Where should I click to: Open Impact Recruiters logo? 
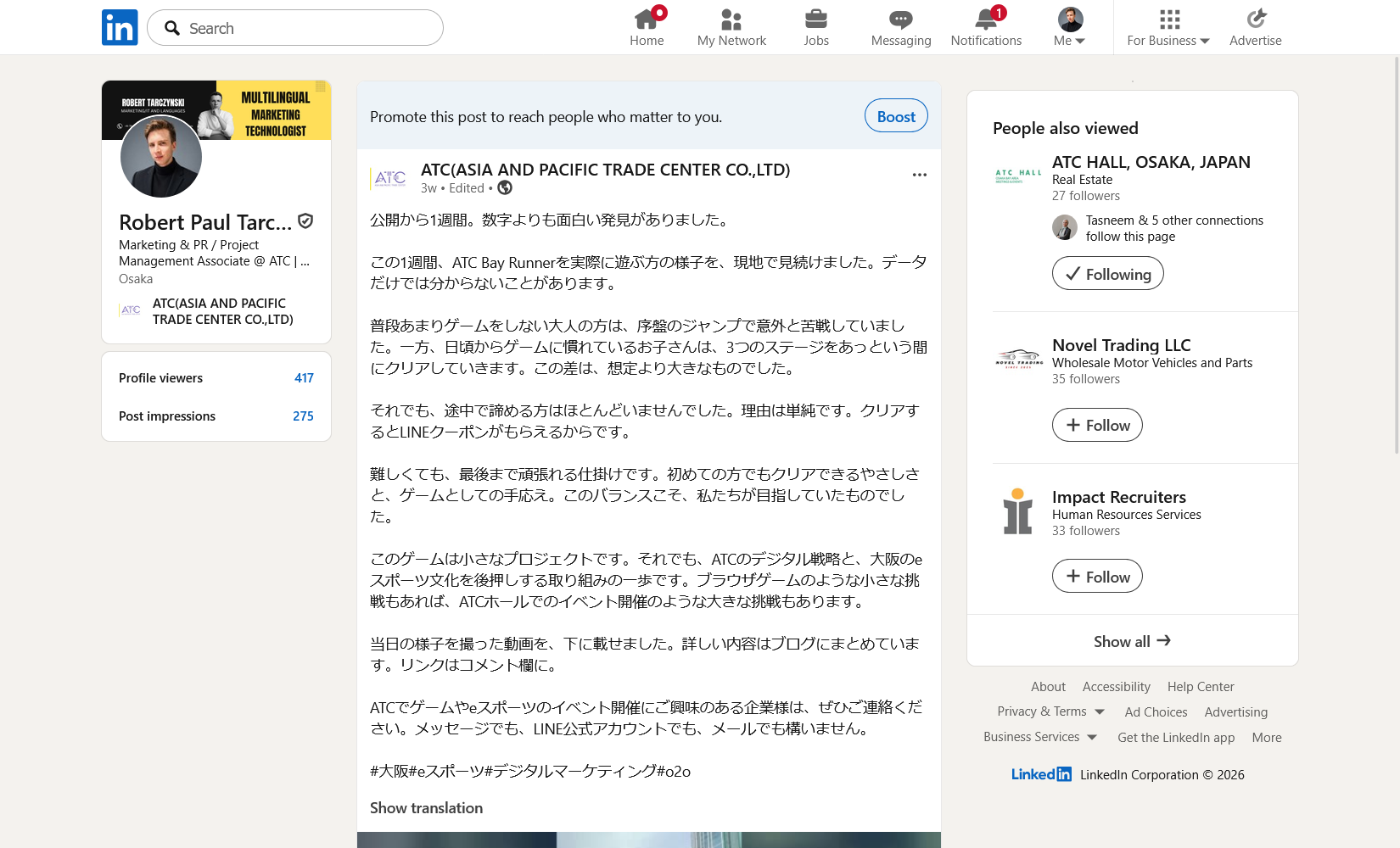coord(1018,510)
